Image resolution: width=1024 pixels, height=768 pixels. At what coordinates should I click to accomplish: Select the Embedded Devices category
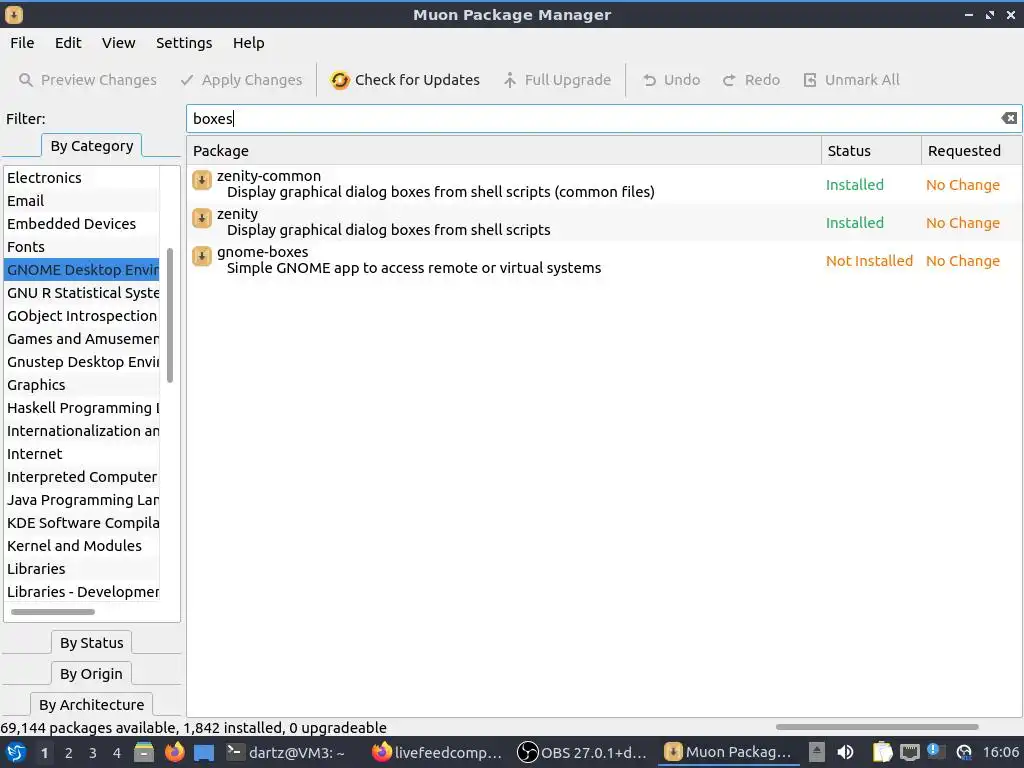[82, 223]
